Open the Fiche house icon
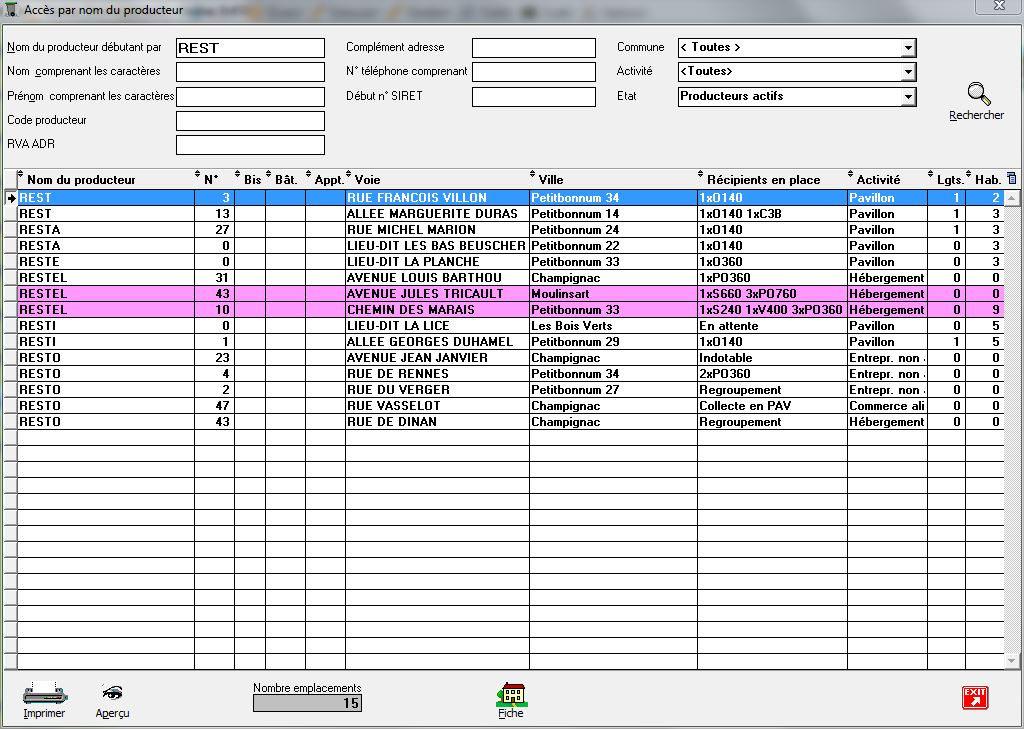 [x=510, y=694]
